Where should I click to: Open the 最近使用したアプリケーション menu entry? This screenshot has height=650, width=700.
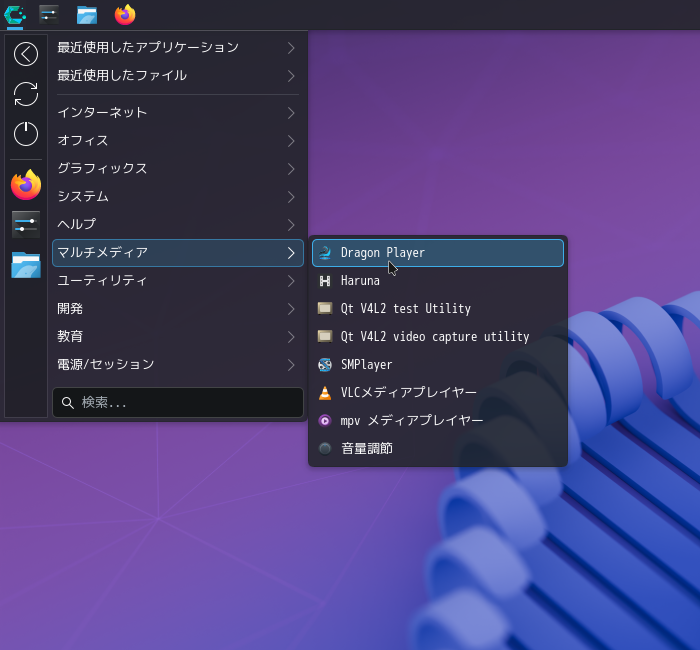point(178,48)
